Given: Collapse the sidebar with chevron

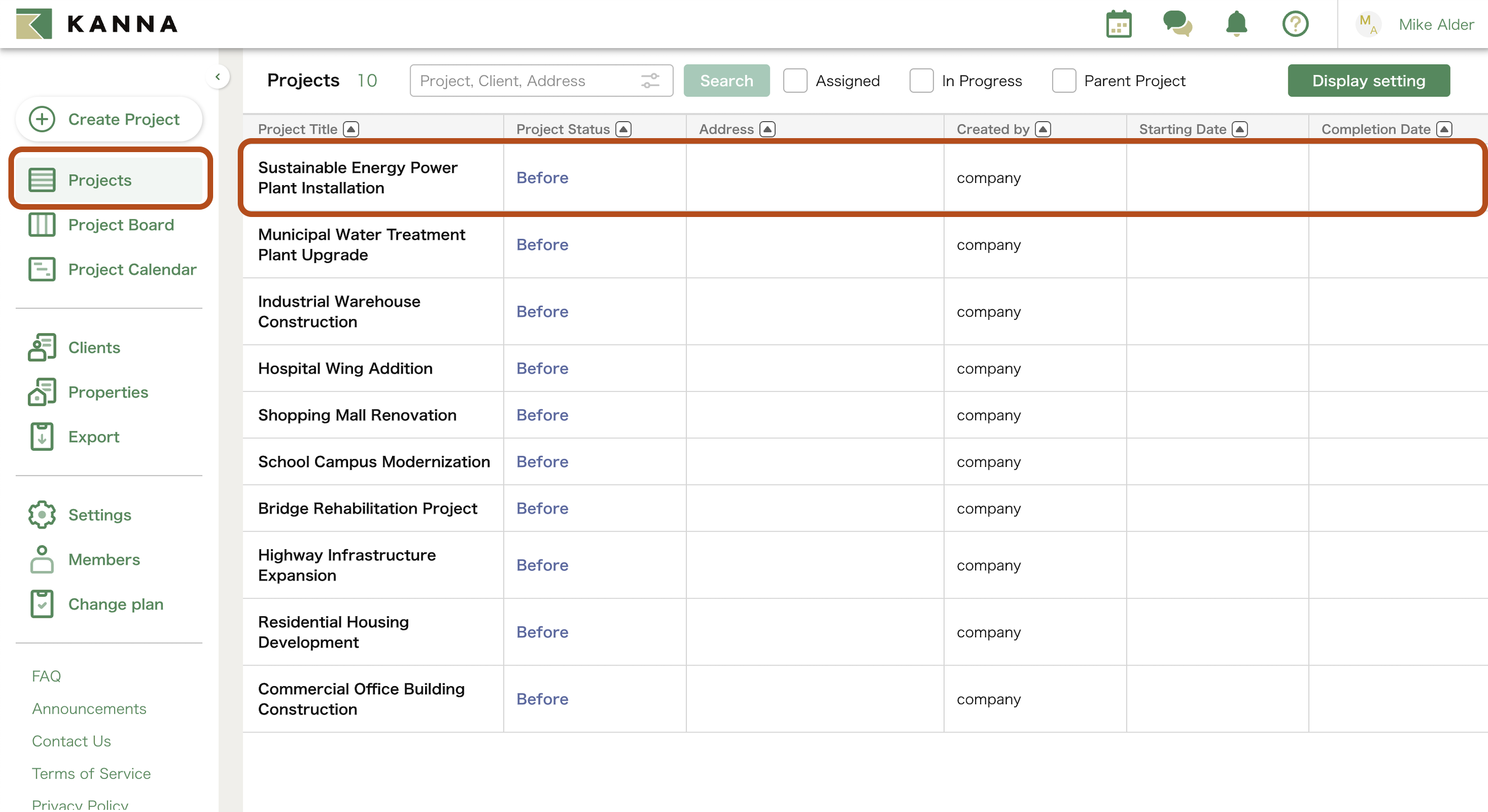Looking at the screenshot, I should coord(218,77).
